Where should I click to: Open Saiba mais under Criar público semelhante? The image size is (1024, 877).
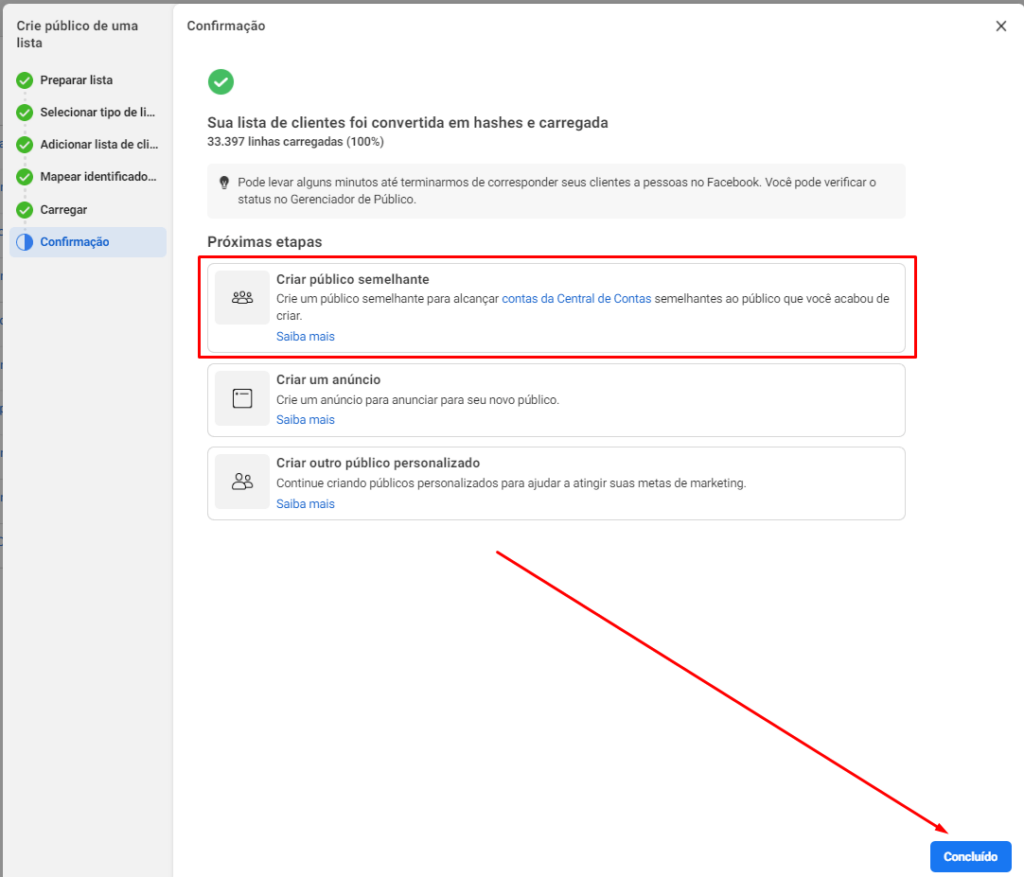pyautogui.click(x=305, y=336)
